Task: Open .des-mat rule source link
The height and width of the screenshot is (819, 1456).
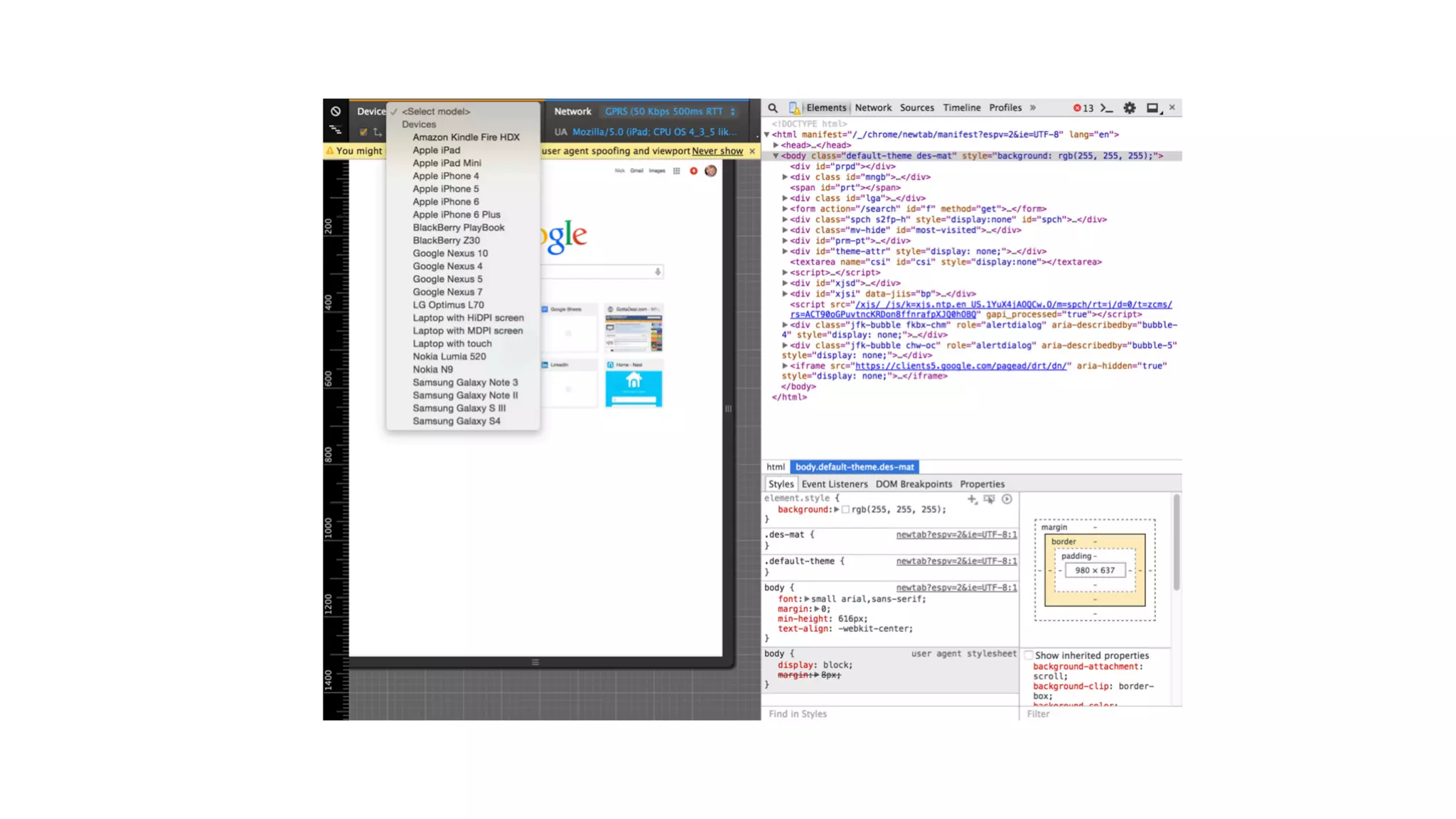Action: coord(956,535)
